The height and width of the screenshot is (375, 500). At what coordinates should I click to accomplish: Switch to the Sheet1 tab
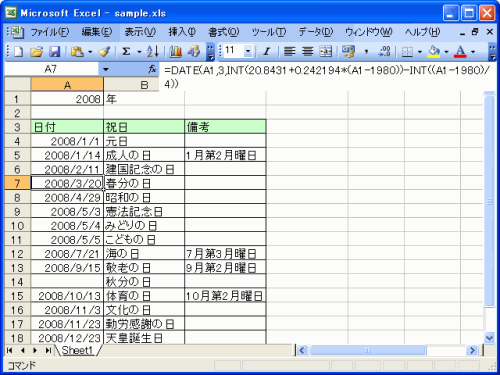click(77, 350)
